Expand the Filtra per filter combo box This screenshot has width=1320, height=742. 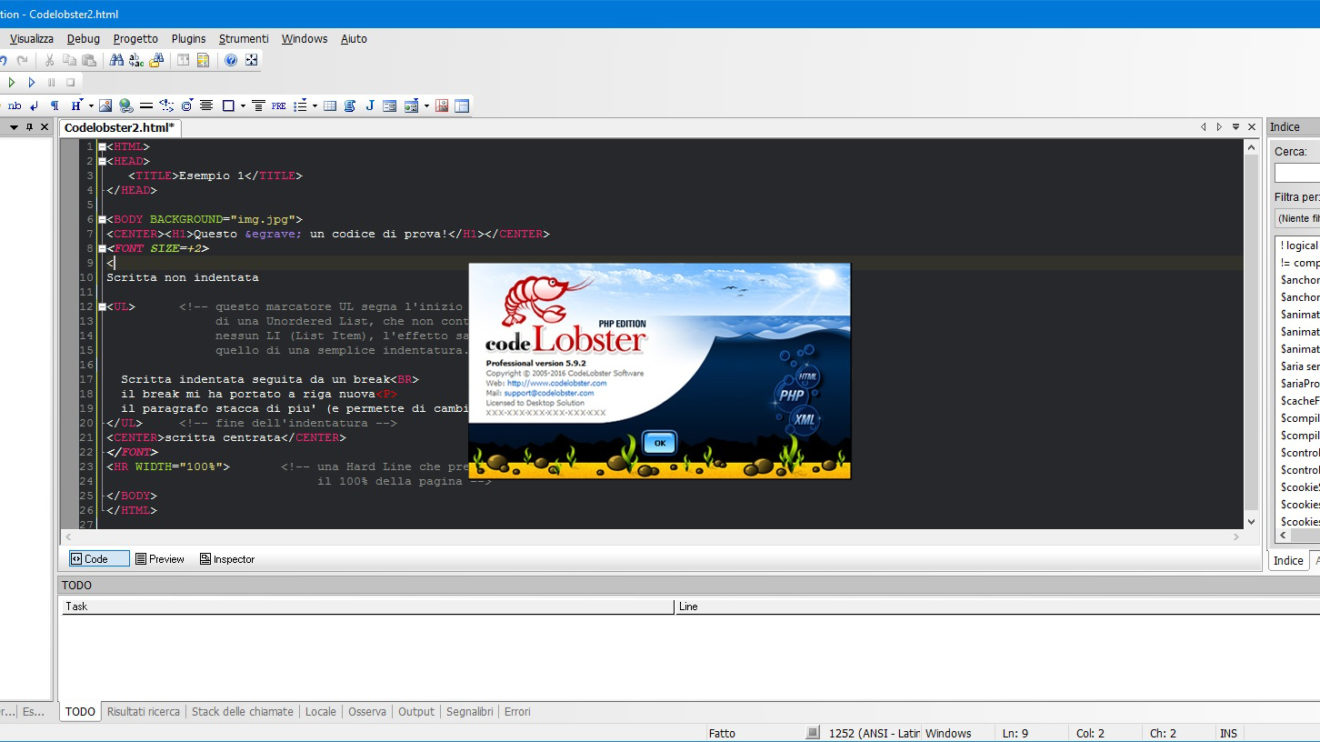(x=1296, y=218)
